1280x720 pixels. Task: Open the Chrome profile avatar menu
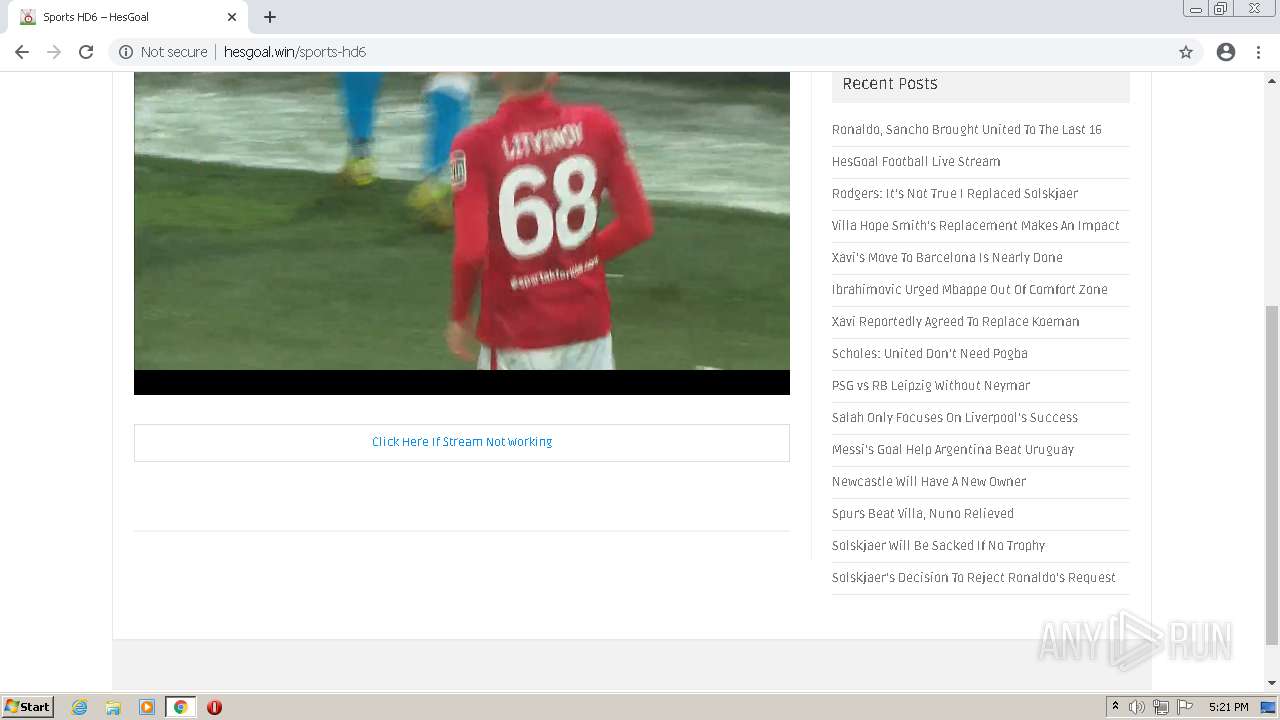[1226, 52]
